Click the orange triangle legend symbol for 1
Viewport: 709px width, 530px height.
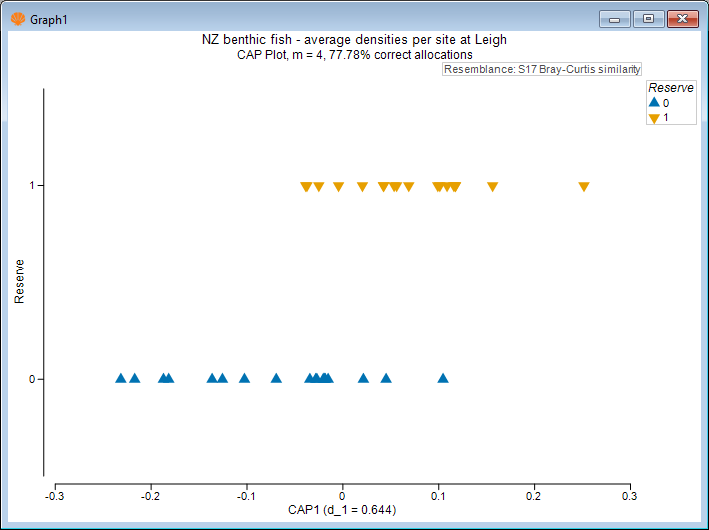pyautogui.click(x=654, y=117)
